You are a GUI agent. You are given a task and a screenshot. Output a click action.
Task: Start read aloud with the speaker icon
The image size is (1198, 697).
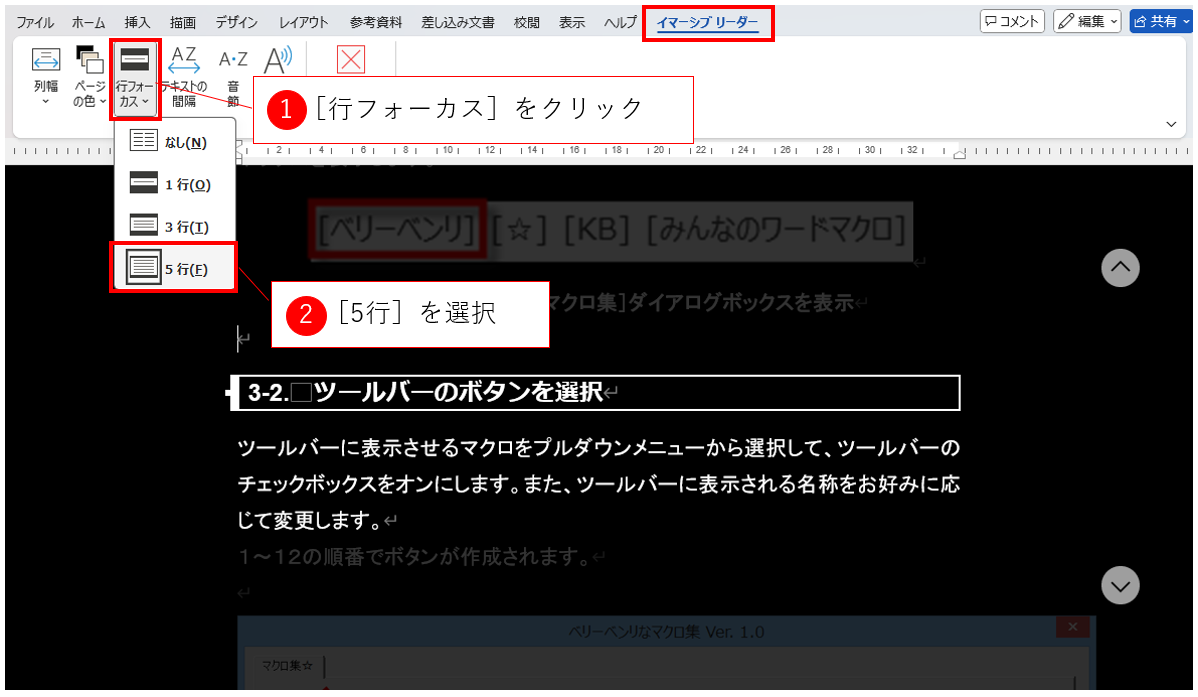277,62
